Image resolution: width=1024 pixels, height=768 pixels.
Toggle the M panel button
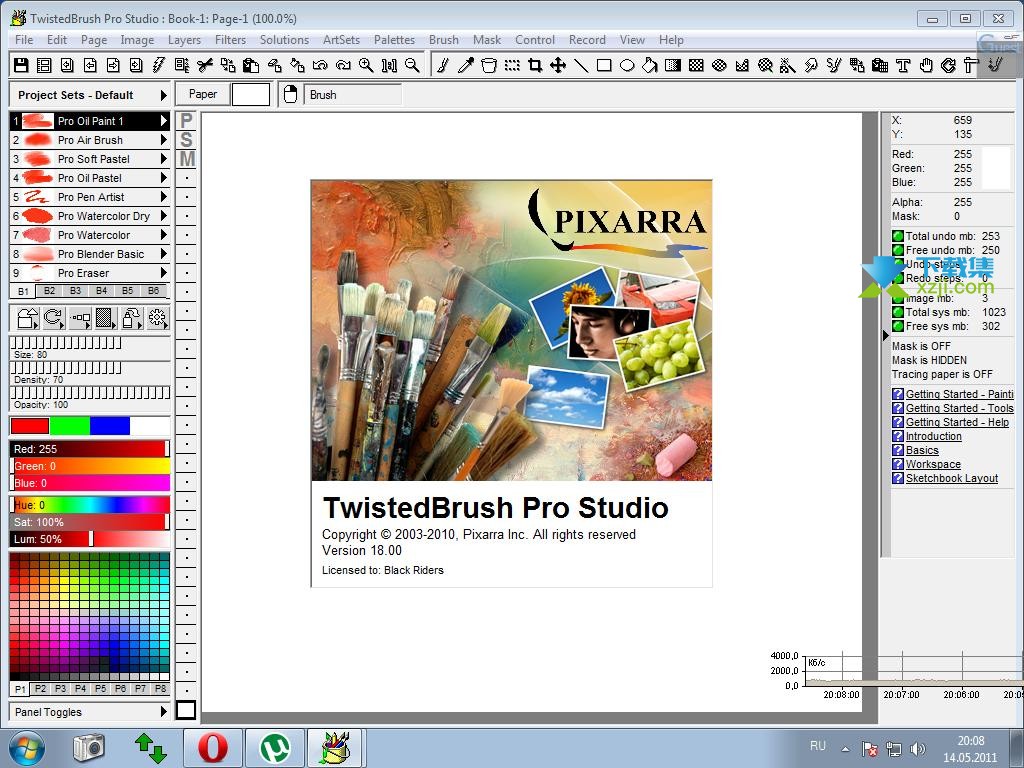tap(186, 159)
